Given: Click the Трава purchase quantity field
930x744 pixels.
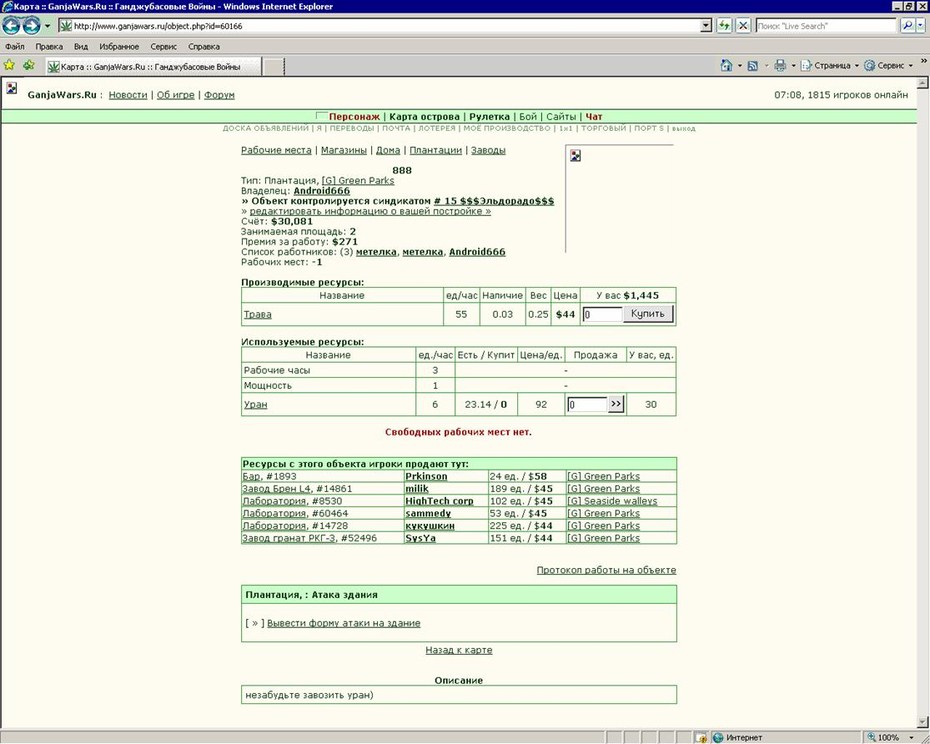Looking at the screenshot, I should coord(602,314).
